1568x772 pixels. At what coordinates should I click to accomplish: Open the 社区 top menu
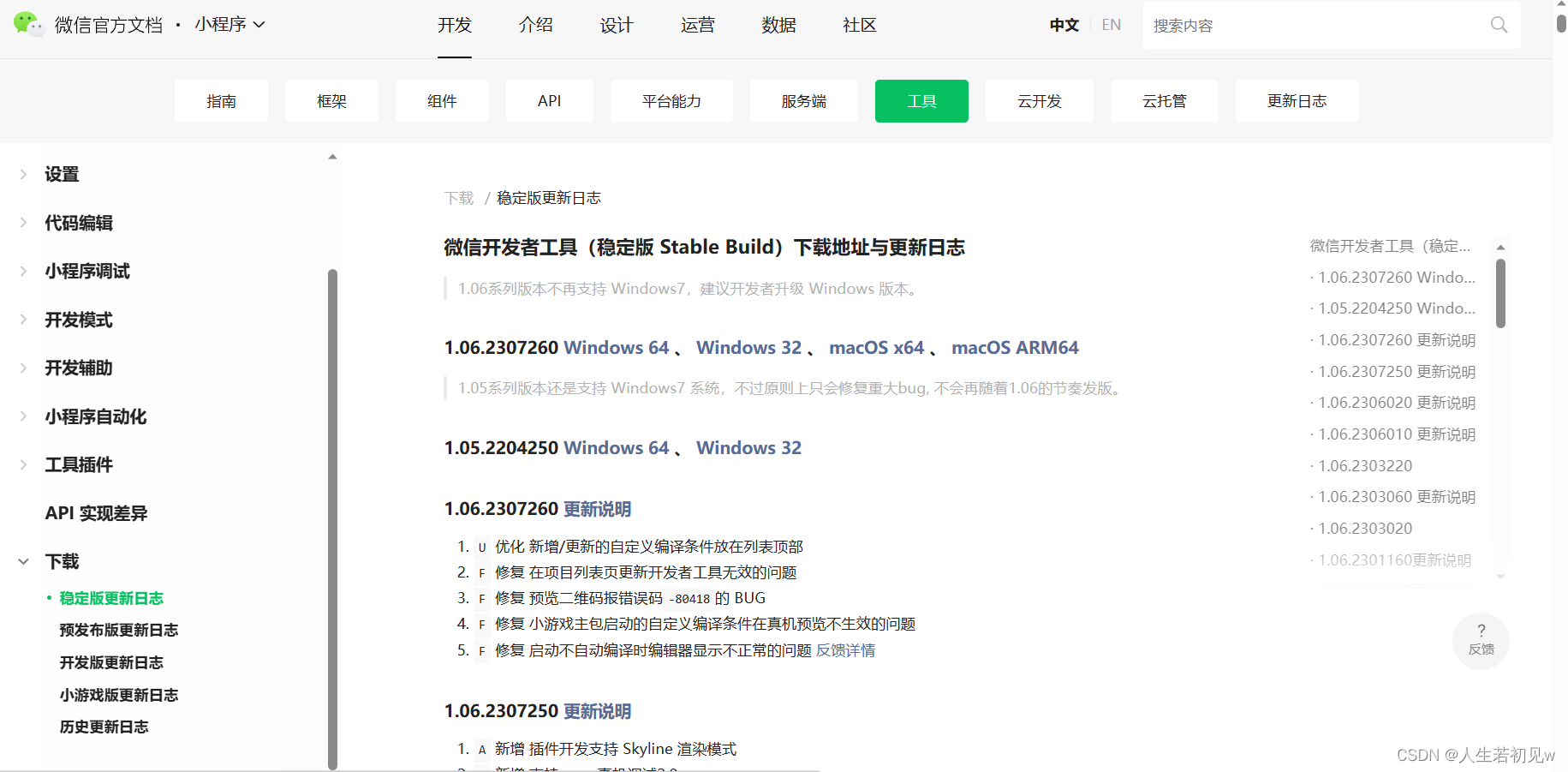pos(860,25)
